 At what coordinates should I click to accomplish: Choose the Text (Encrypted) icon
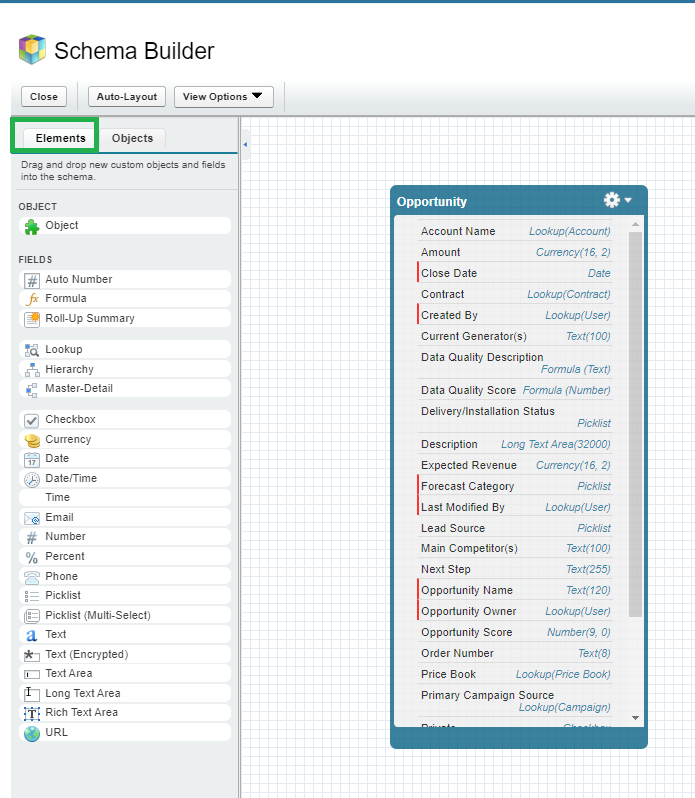click(32, 655)
